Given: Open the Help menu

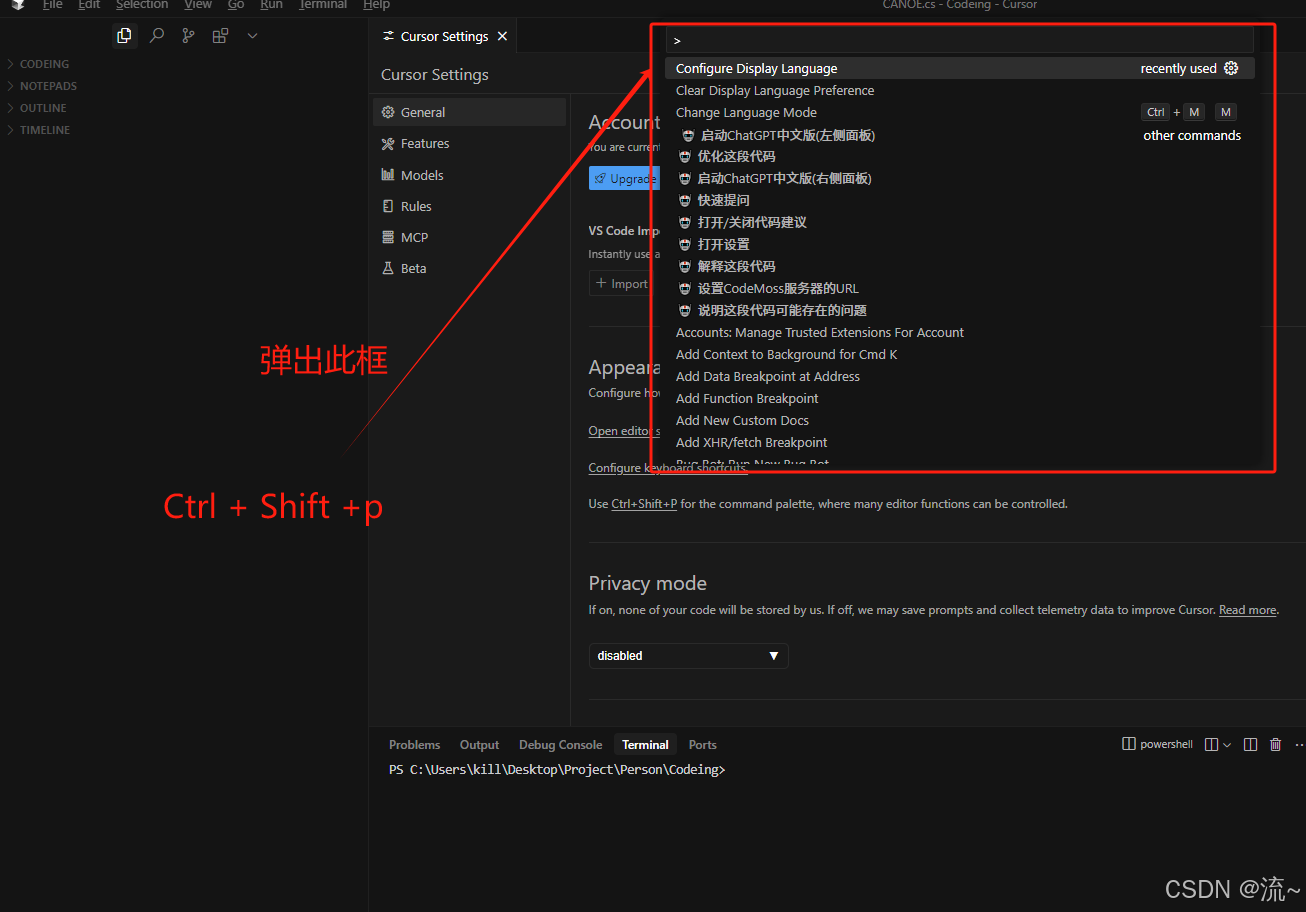Looking at the screenshot, I should (376, 5).
